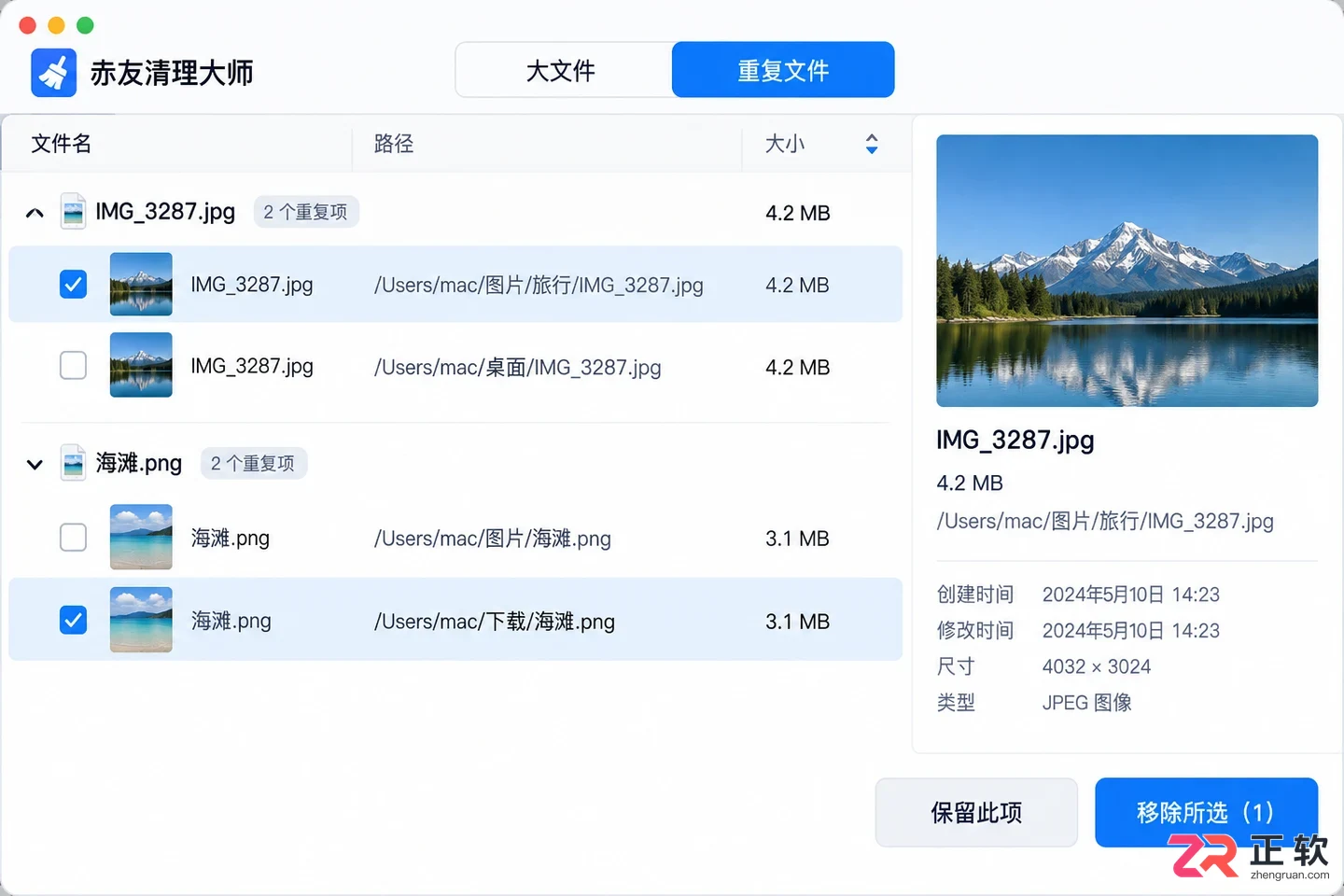Click path /Users/mac/下载/海滩.png
Screen dimensions: 1344x896
tap(495, 622)
